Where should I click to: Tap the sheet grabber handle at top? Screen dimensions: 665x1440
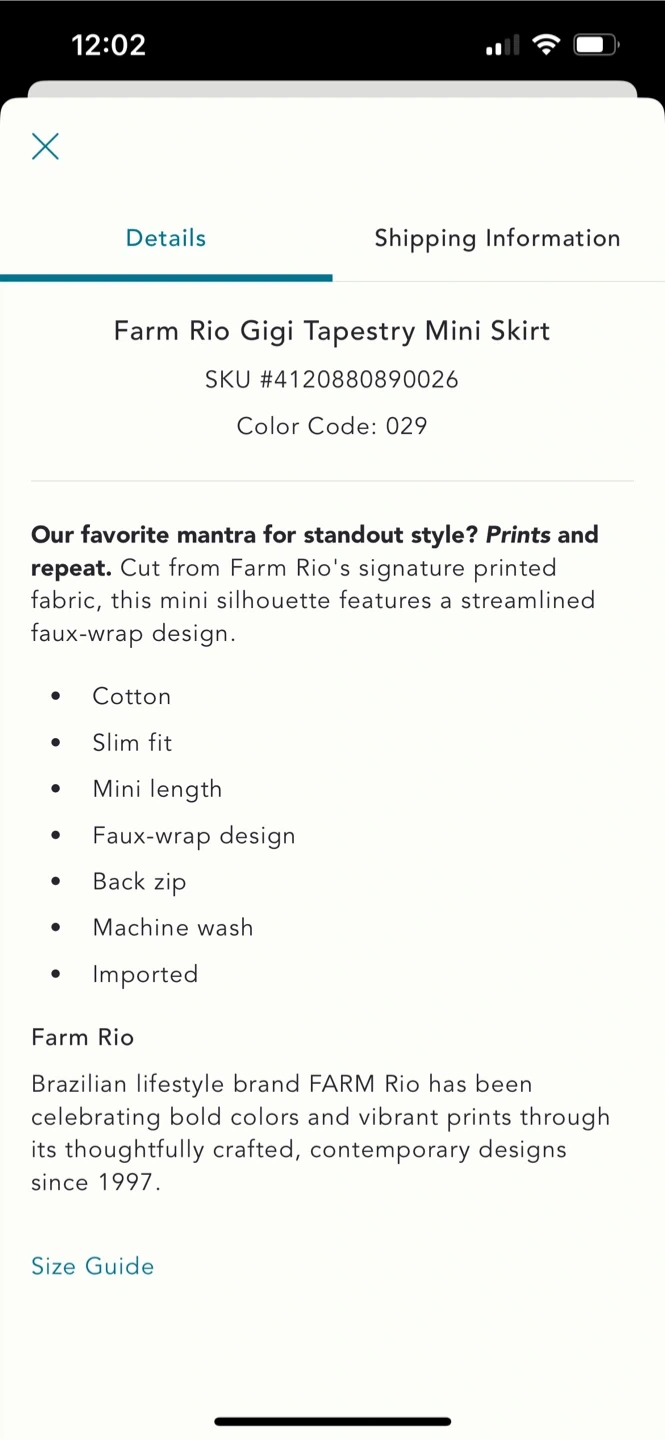332,90
